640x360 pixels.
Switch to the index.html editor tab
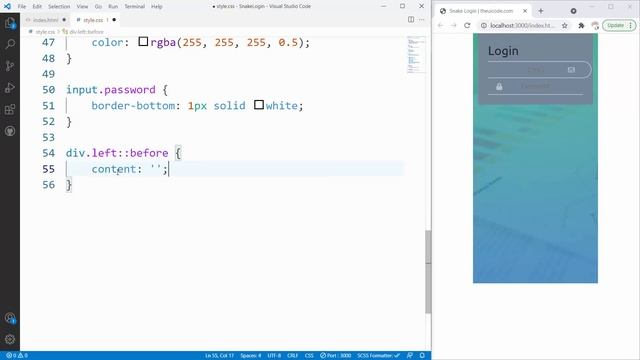(45, 20)
